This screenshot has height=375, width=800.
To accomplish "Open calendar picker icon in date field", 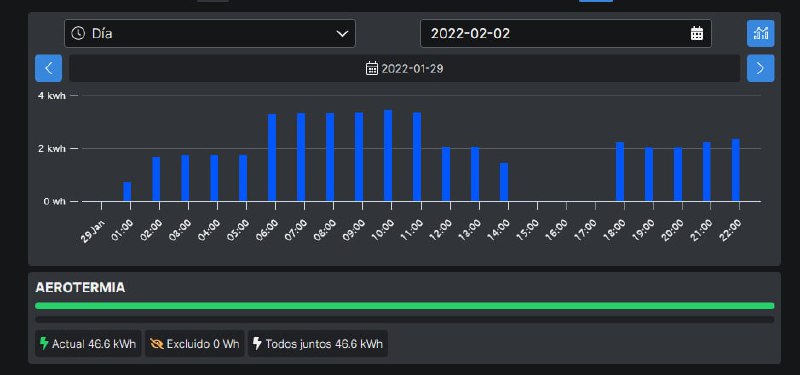I will 696,34.
